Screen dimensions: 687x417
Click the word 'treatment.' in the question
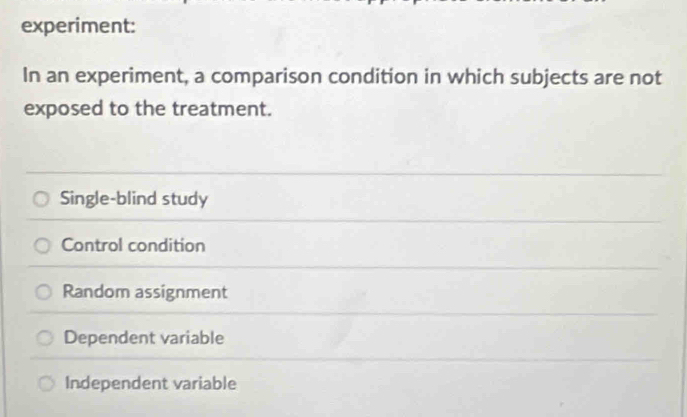pos(222,109)
